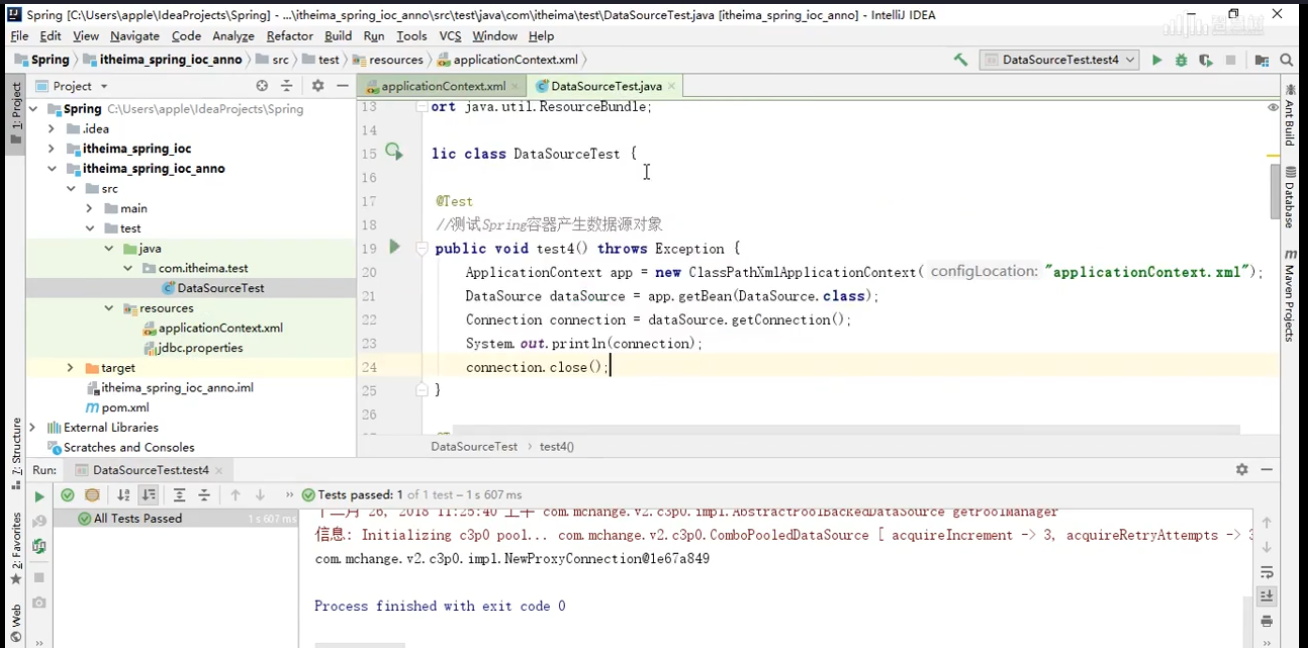Click the Stop square in Run sidebar

[x=39, y=577]
